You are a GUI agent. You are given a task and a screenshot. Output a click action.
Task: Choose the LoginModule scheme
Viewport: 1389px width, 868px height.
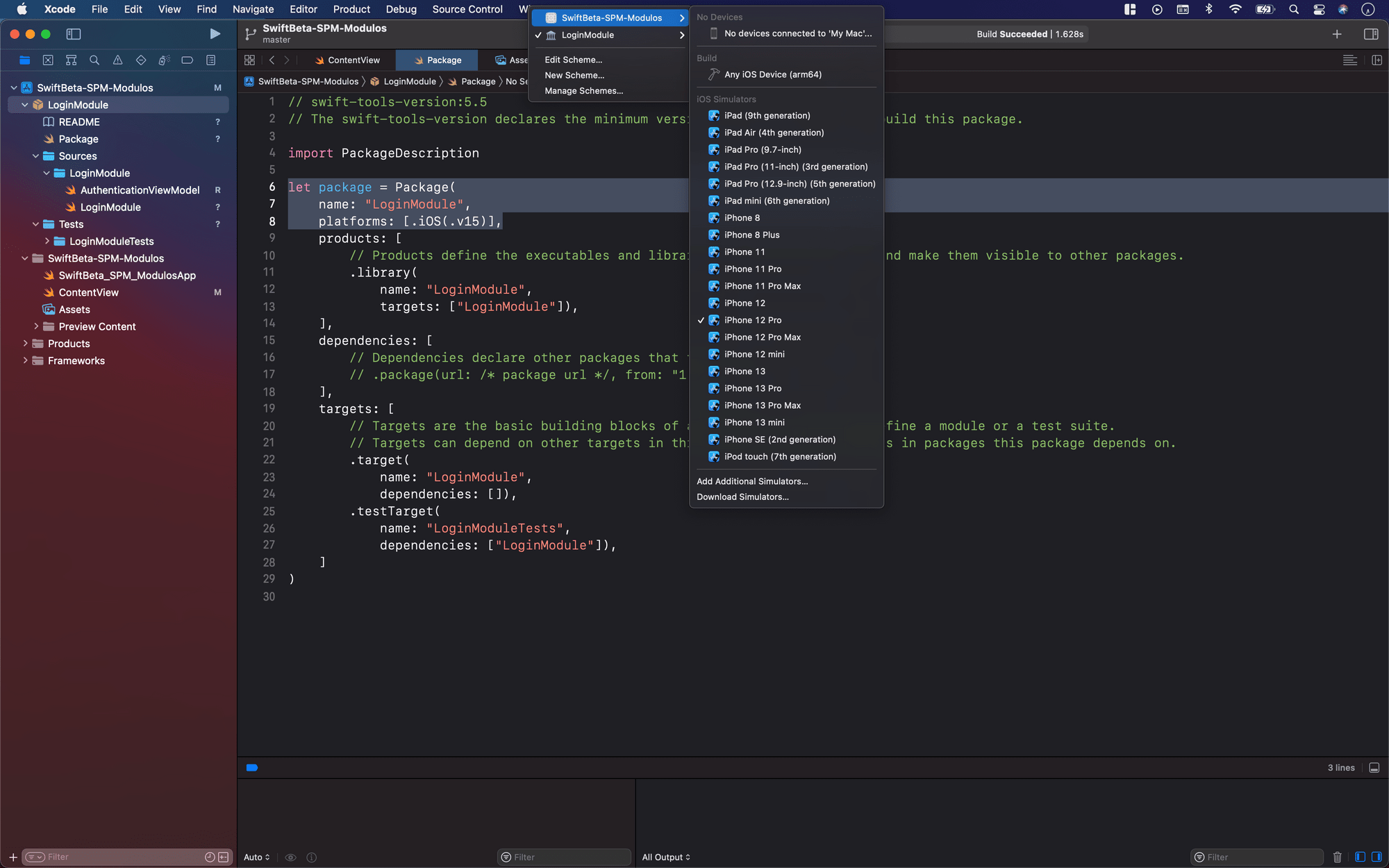pyautogui.click(x=609, y=35)
